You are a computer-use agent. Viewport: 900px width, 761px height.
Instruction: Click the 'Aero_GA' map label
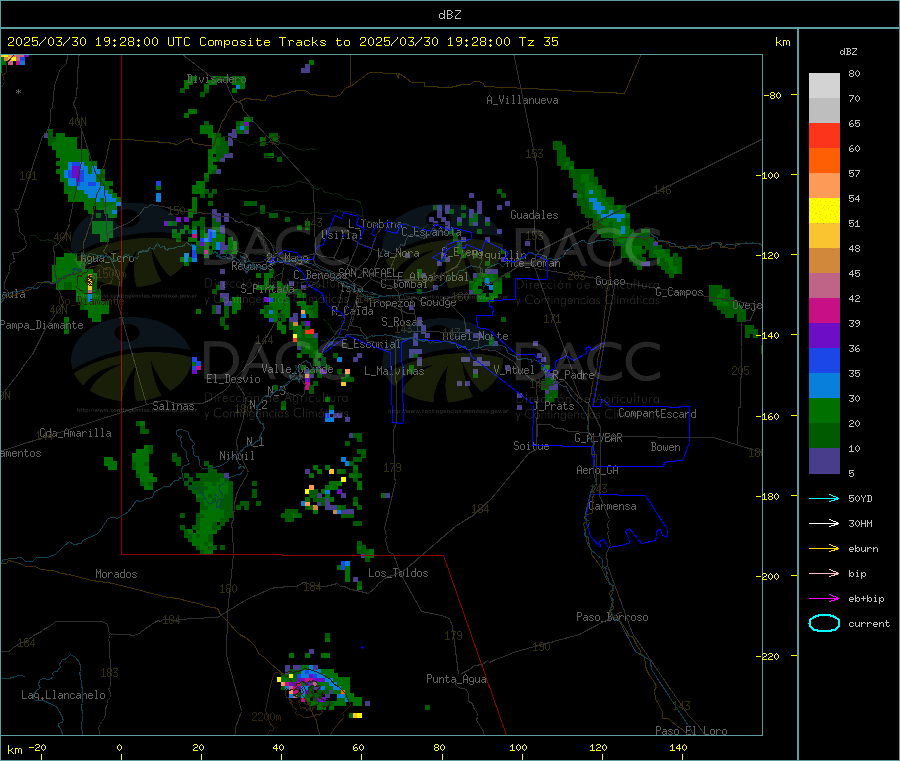(x=598, y=470)
